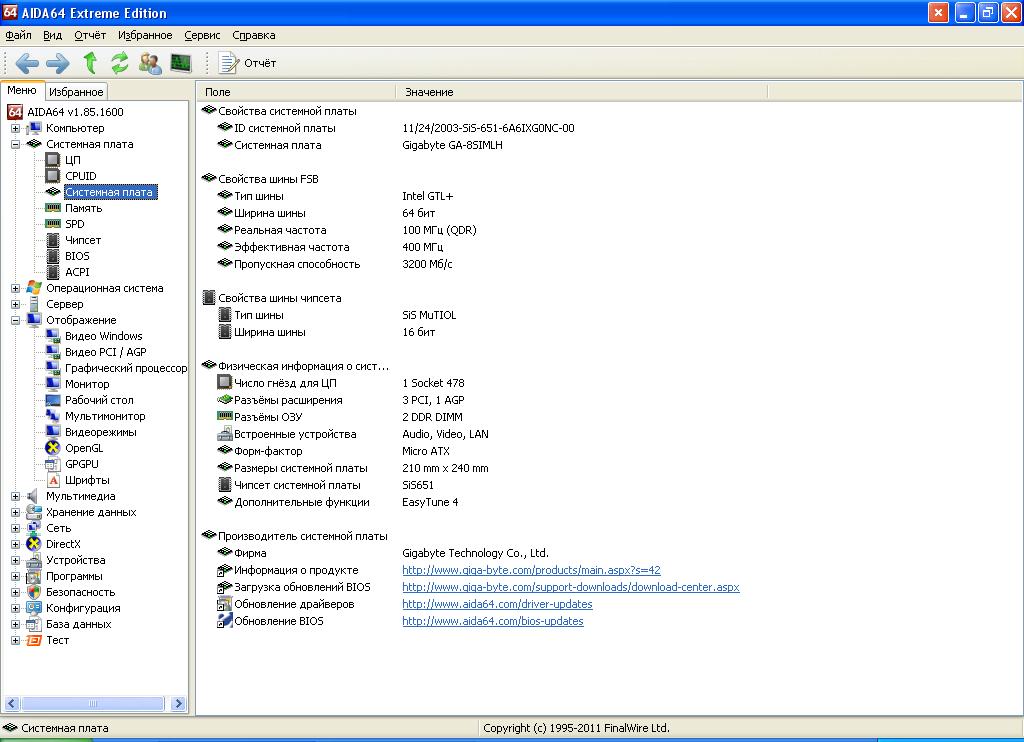Collapse the Системная плата parent node
This screenshot has width=1024, height=742.
(x=15, y=144)
